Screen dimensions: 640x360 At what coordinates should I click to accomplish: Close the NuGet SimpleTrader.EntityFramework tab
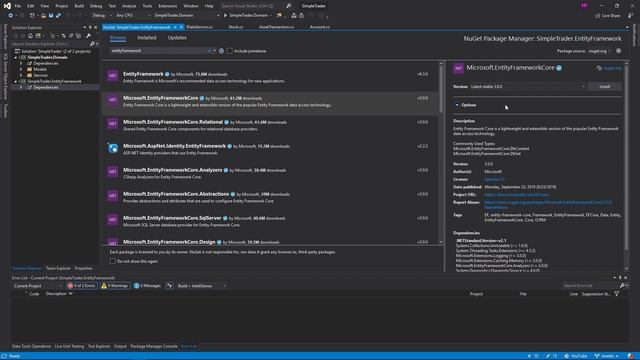point(181,27)
